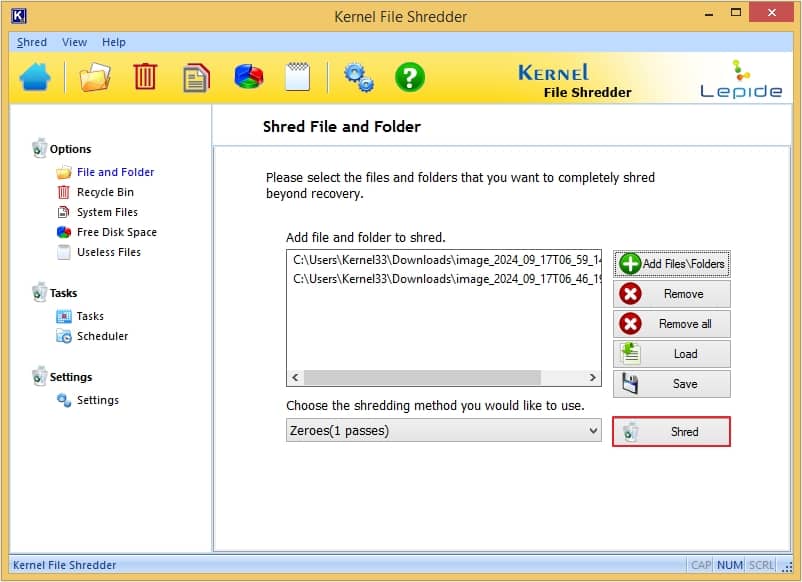Image resolution: width=802 pixels, height=582 pixels.
Task: Click the Save button
Action: tap(672, 384)
